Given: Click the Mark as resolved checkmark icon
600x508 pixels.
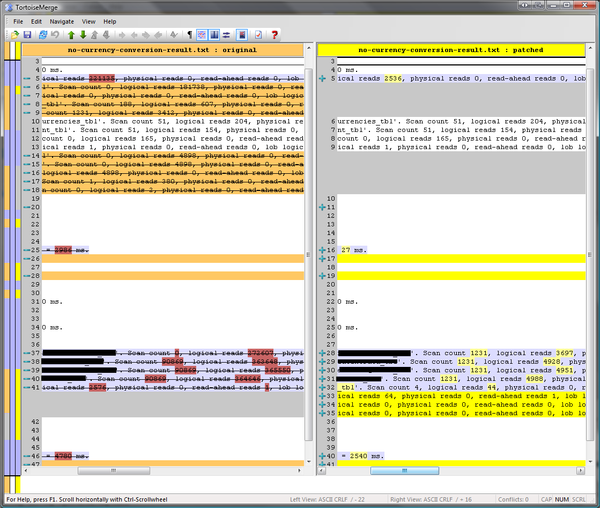Looking at the screenshot, I should pyautogui.click(x=174, y=35).
